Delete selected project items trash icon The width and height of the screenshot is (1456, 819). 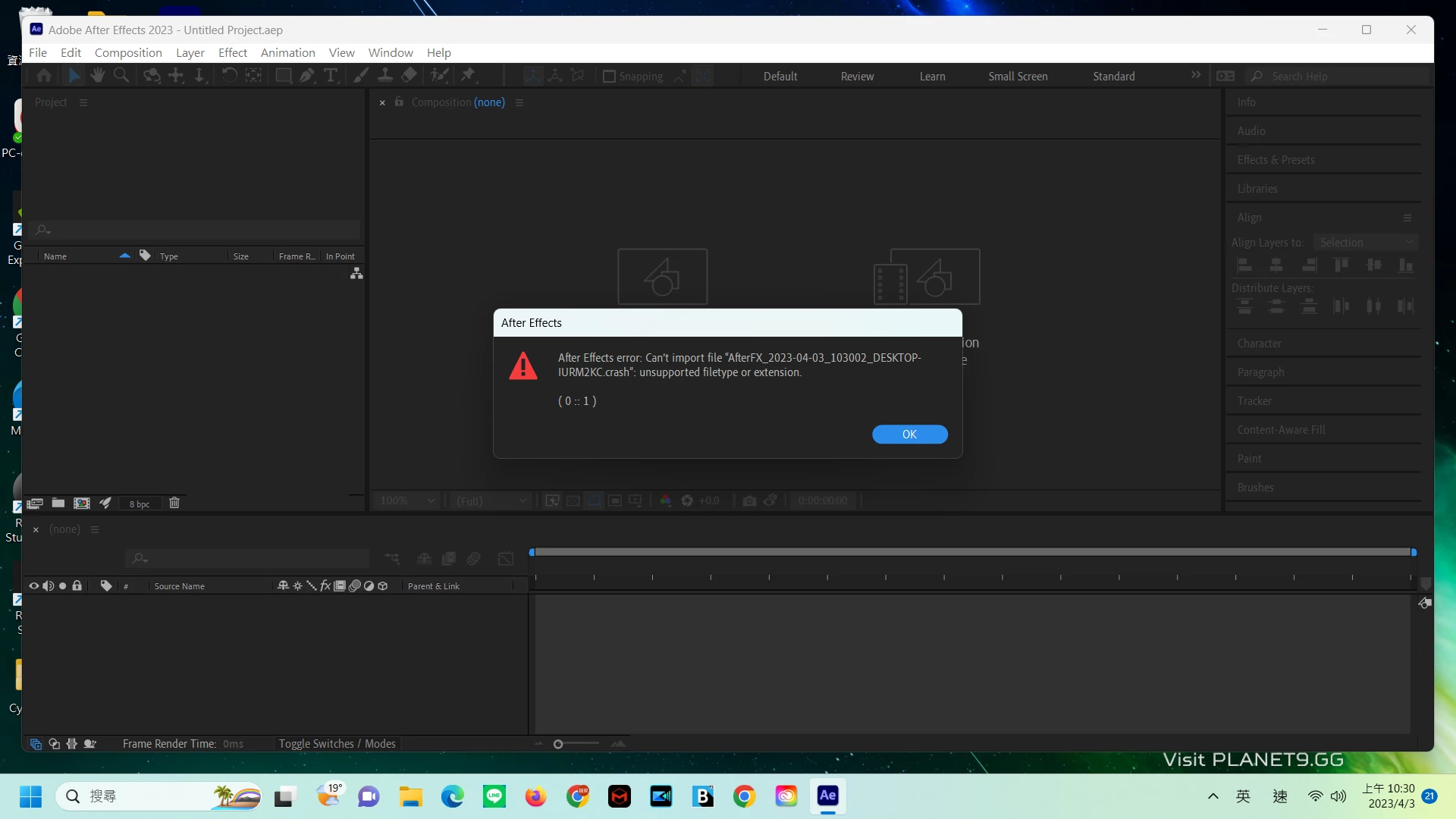[174, 503]
